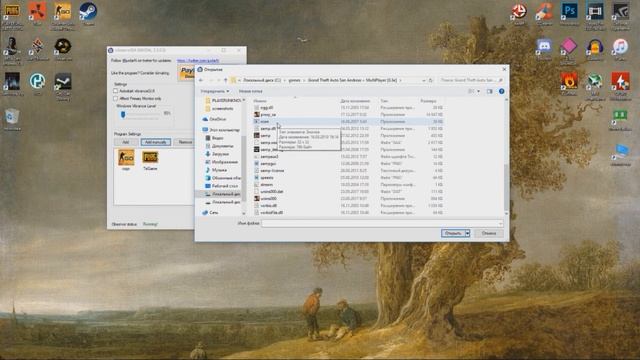Go up one folder level in dialog
Screen dimensions: 640x360
click(x=225, y=80)
